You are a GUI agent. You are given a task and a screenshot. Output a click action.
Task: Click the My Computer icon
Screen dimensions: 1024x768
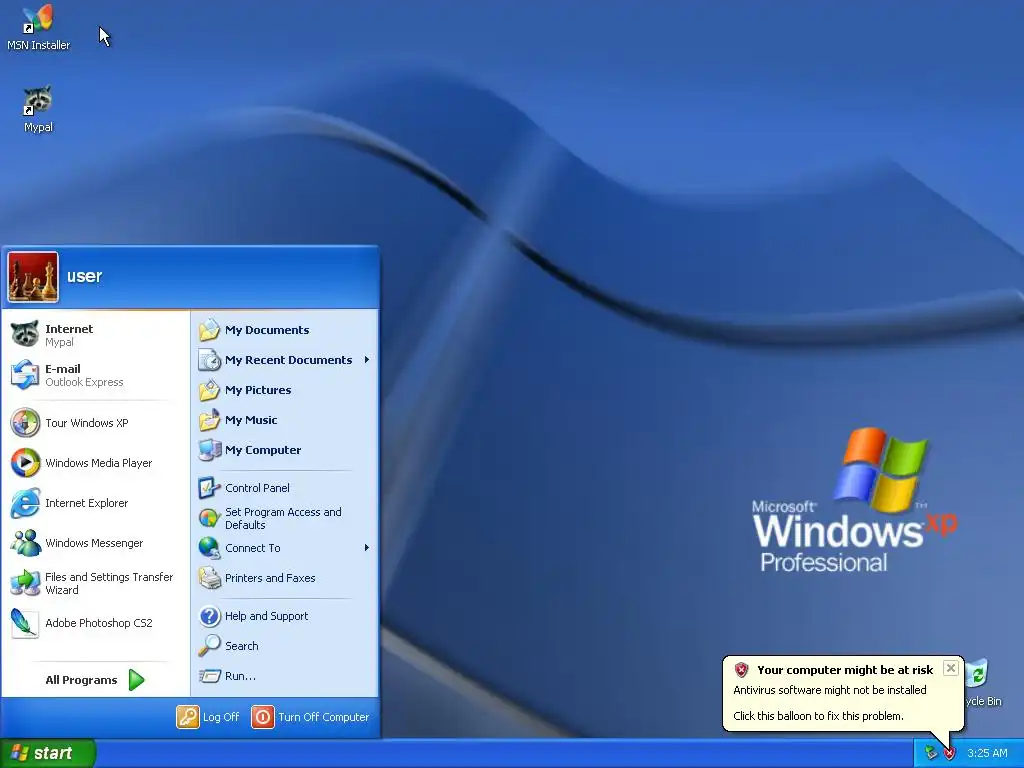(210, 450)
